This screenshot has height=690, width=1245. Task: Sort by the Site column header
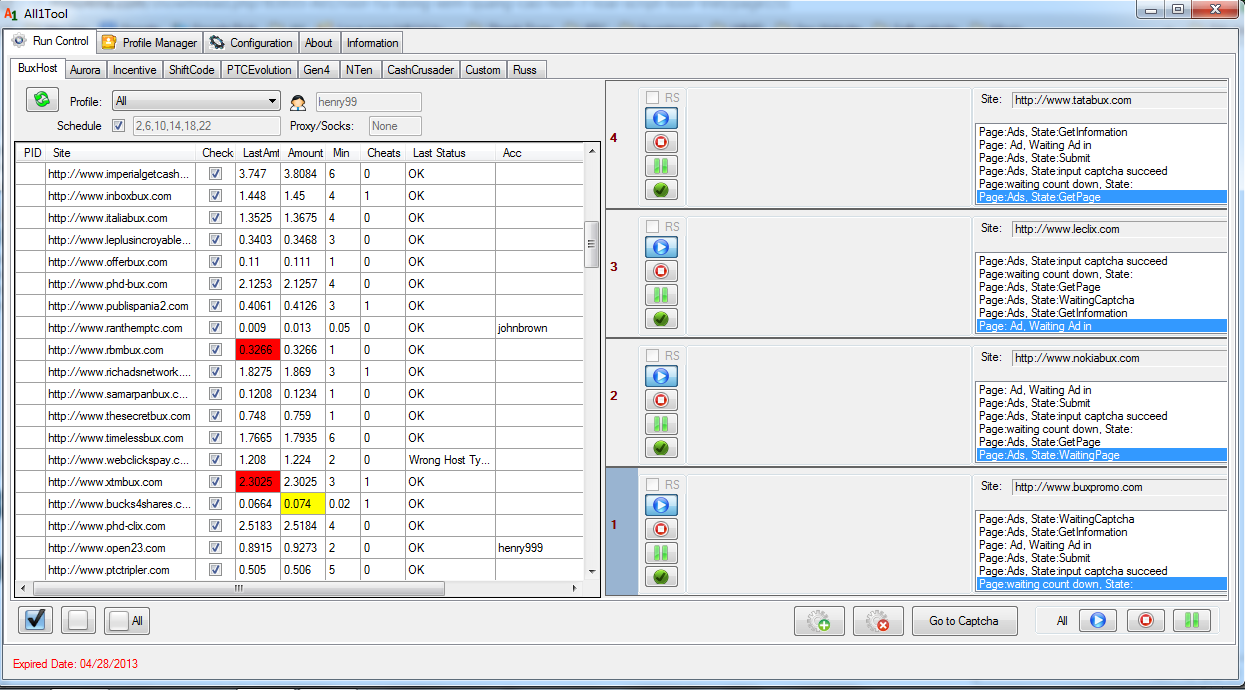[120, 153]
